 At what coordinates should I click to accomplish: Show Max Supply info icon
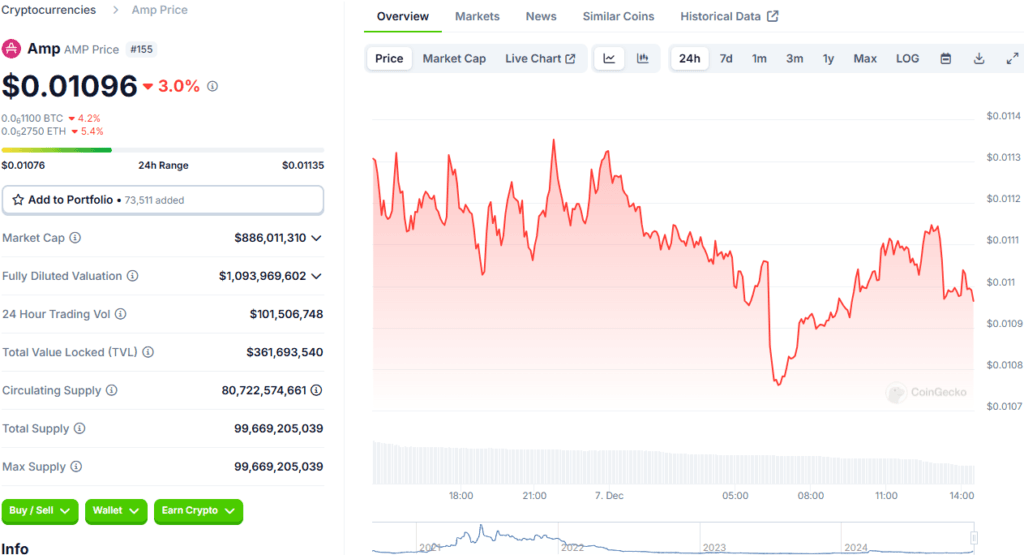point(76,466)
